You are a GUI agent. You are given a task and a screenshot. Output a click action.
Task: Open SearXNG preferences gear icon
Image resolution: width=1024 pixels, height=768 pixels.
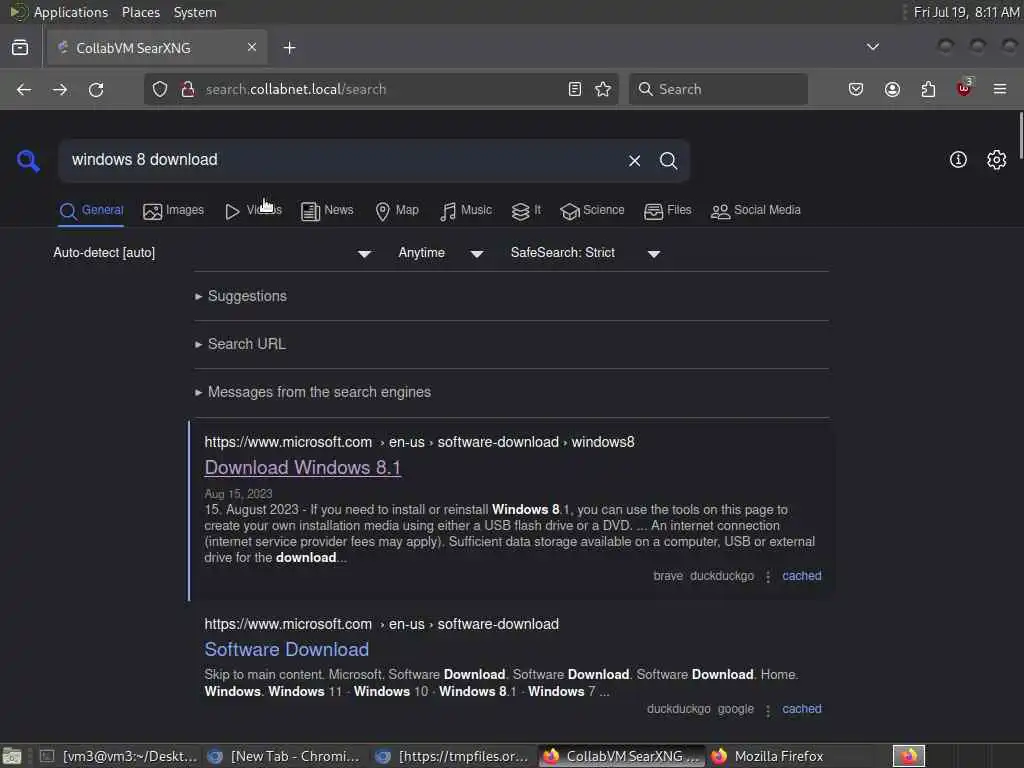997,160
